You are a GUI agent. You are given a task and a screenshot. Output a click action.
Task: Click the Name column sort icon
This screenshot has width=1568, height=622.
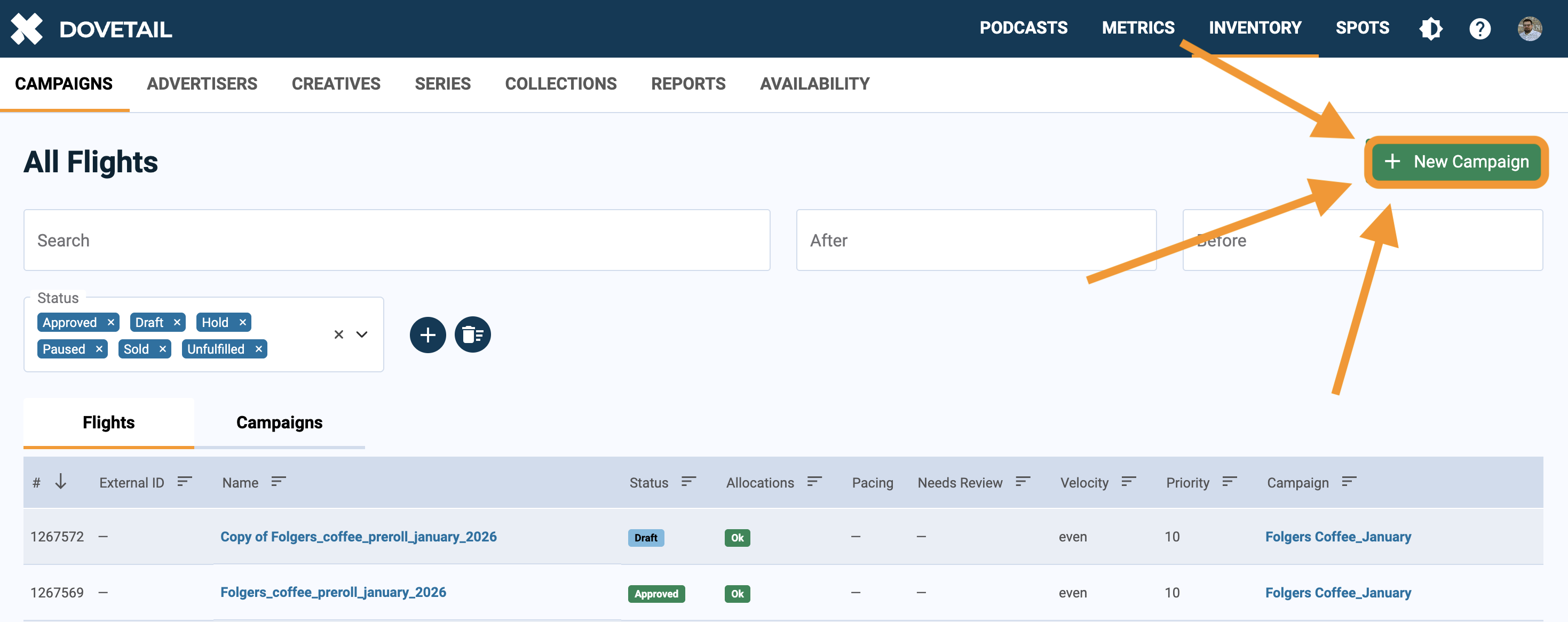(278, 482)
